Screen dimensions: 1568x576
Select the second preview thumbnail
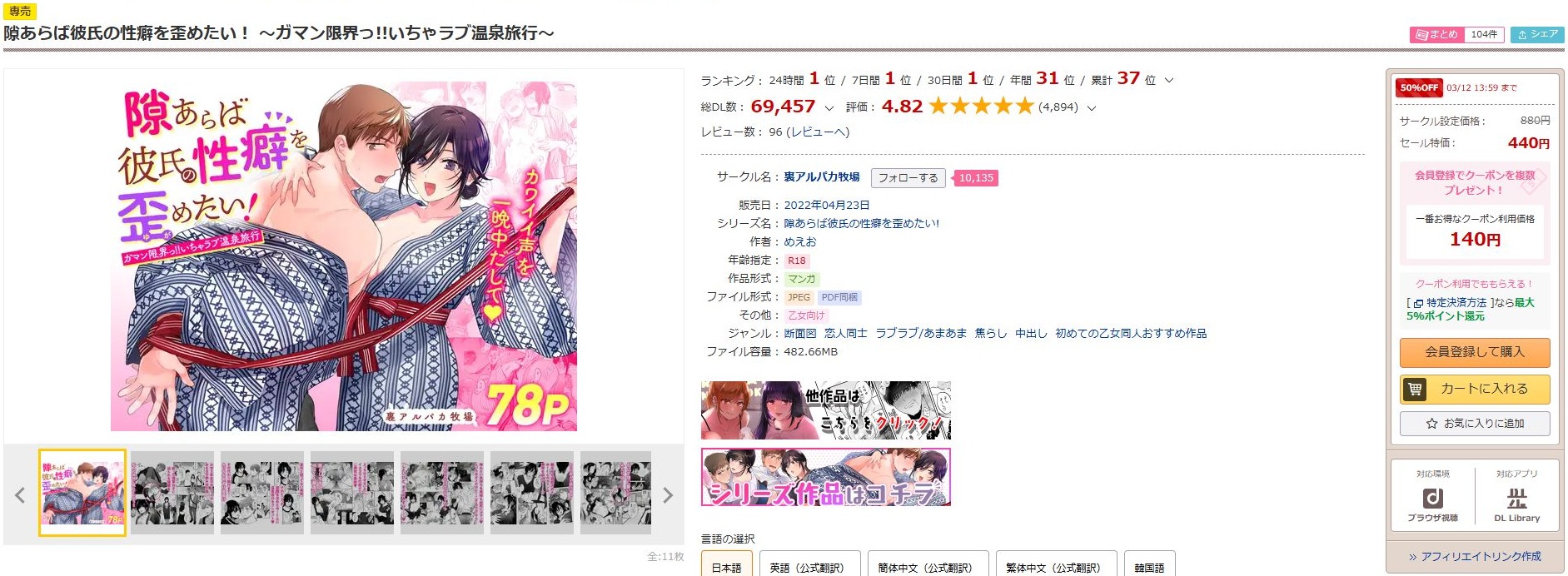(172, 493)
